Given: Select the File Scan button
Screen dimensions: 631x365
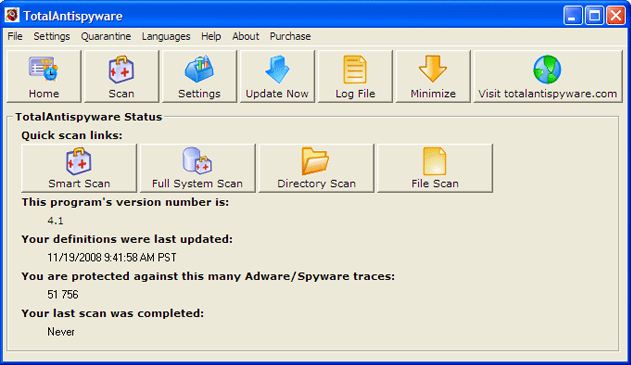Looking at the screenshot, I should (435, 168).
